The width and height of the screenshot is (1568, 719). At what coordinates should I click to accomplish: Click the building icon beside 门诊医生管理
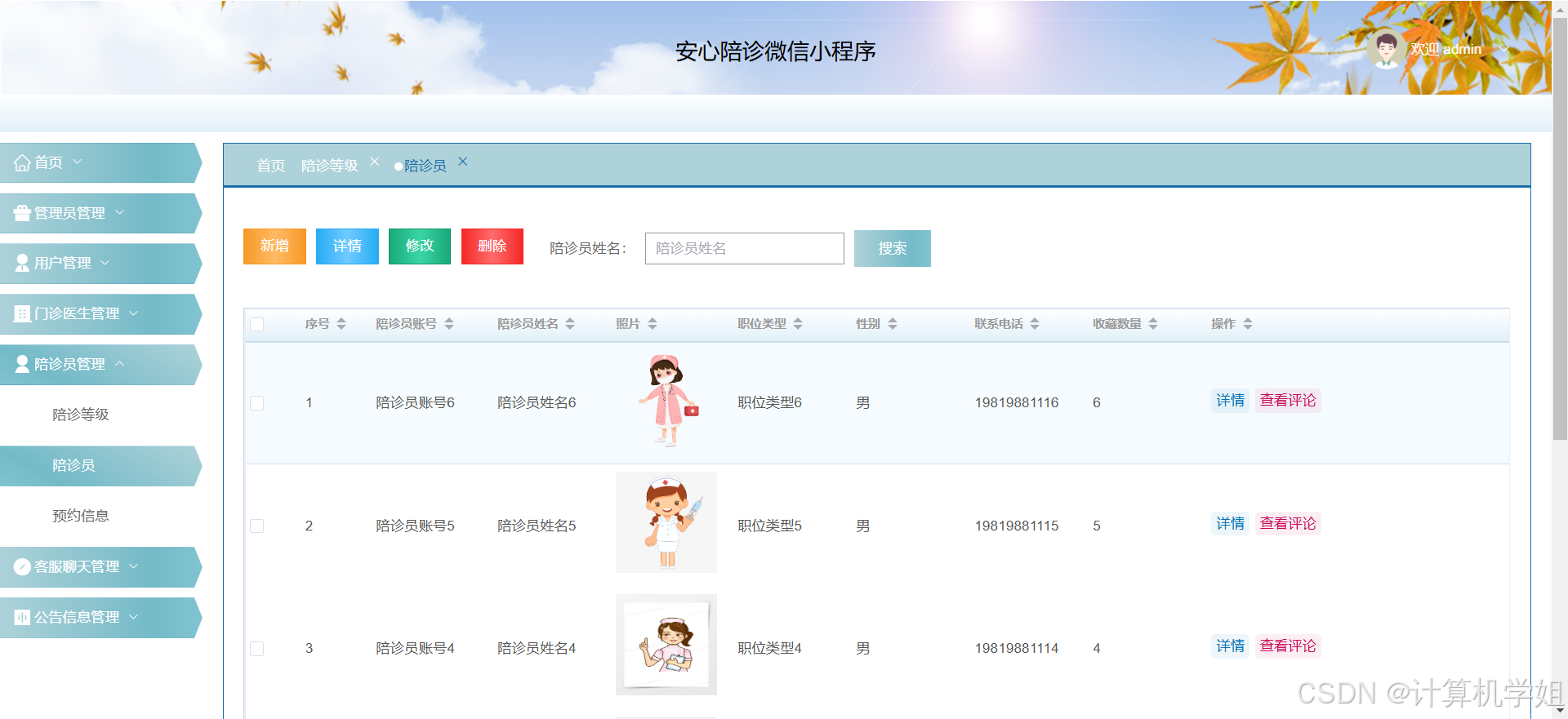22,313
